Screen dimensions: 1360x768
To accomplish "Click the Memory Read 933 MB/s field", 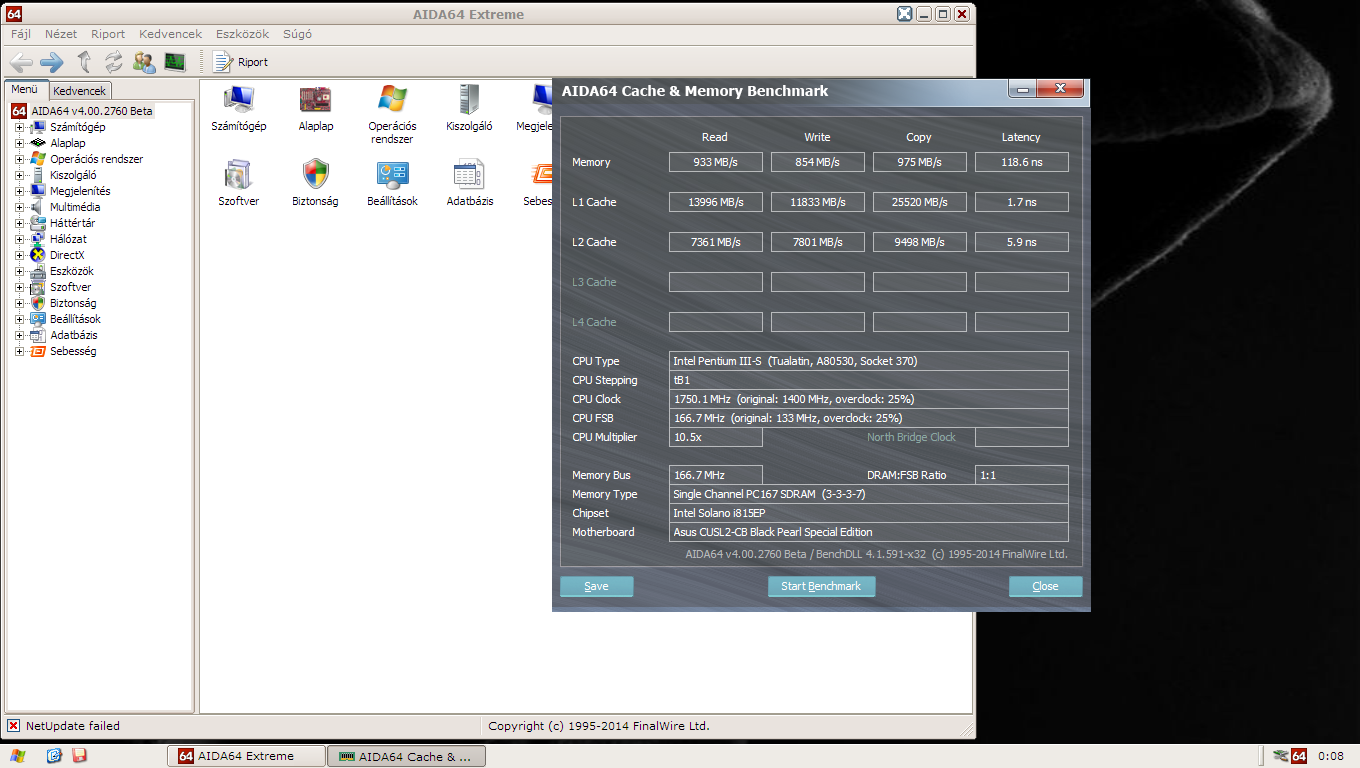I will pos(716,162).
